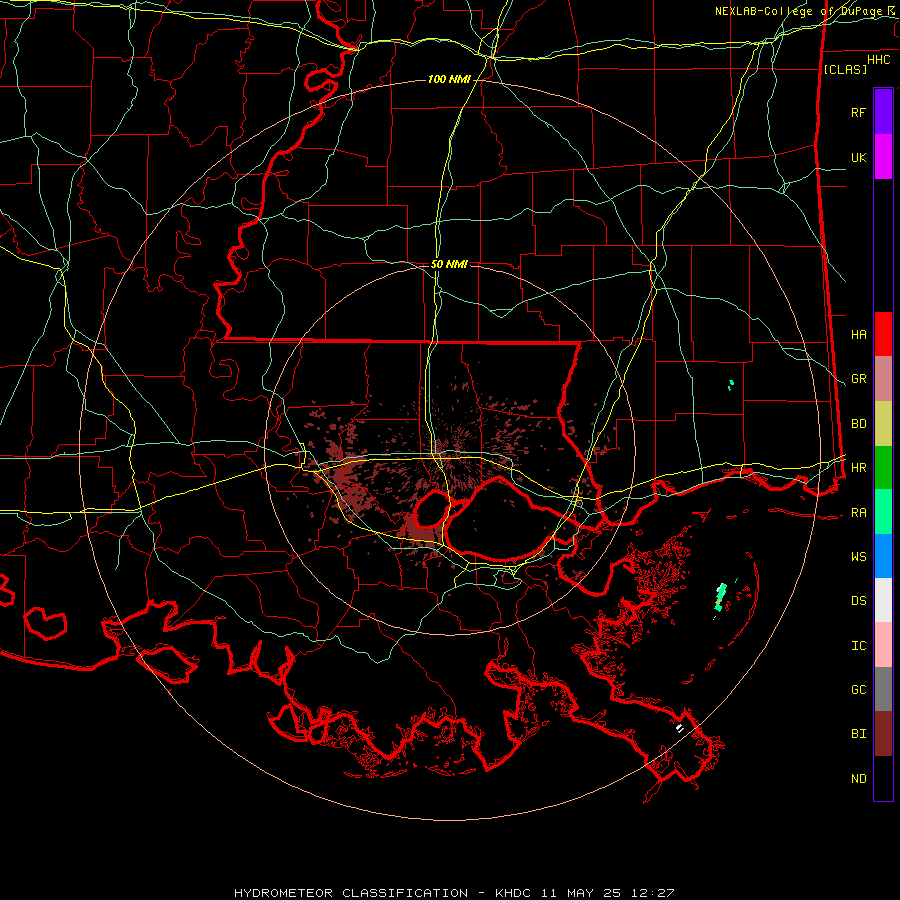
Task: Click the IC light pink legend swatch
Action: [883, 645]
